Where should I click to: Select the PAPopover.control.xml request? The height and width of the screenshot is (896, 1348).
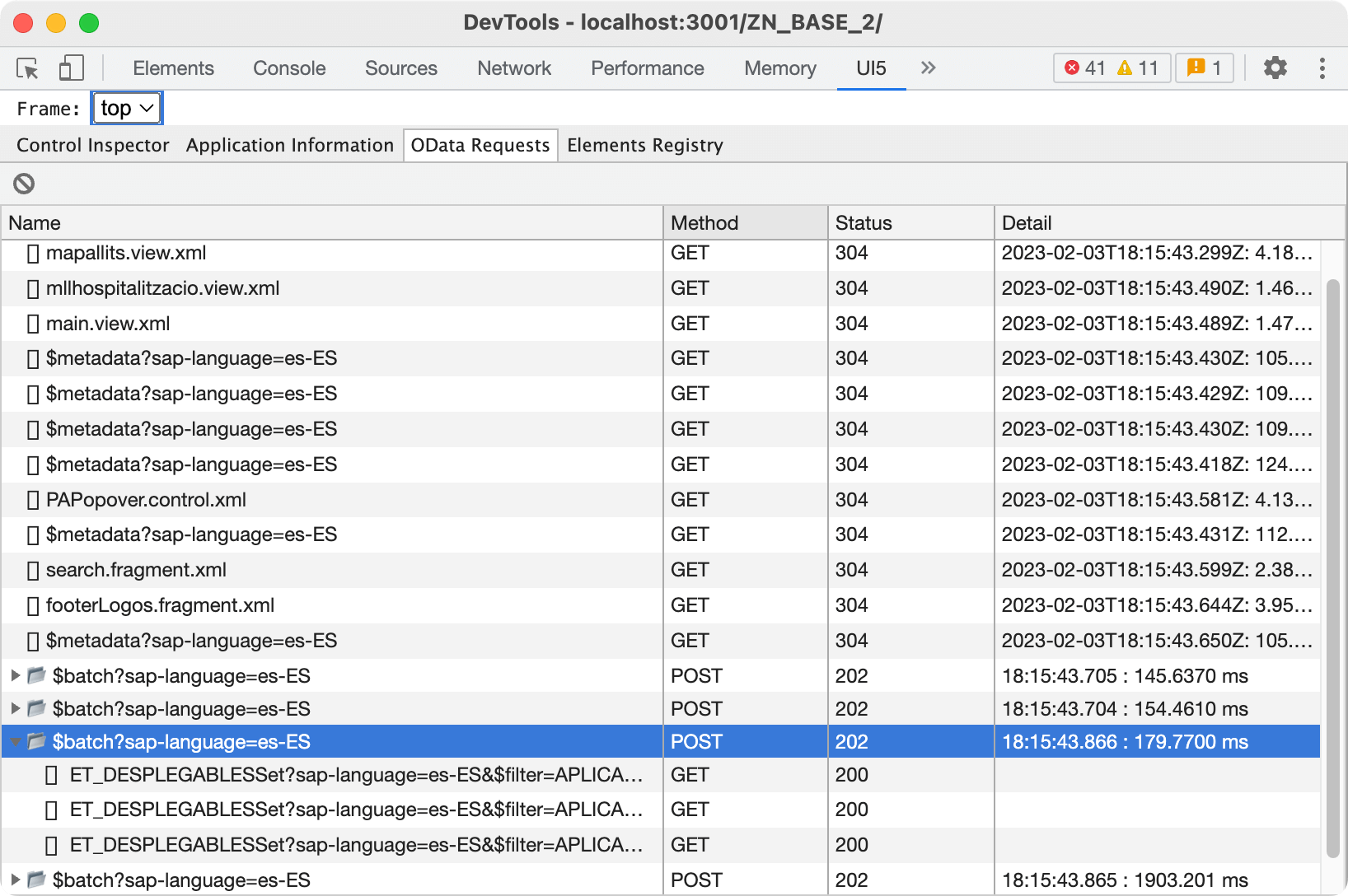click(147, 499)
